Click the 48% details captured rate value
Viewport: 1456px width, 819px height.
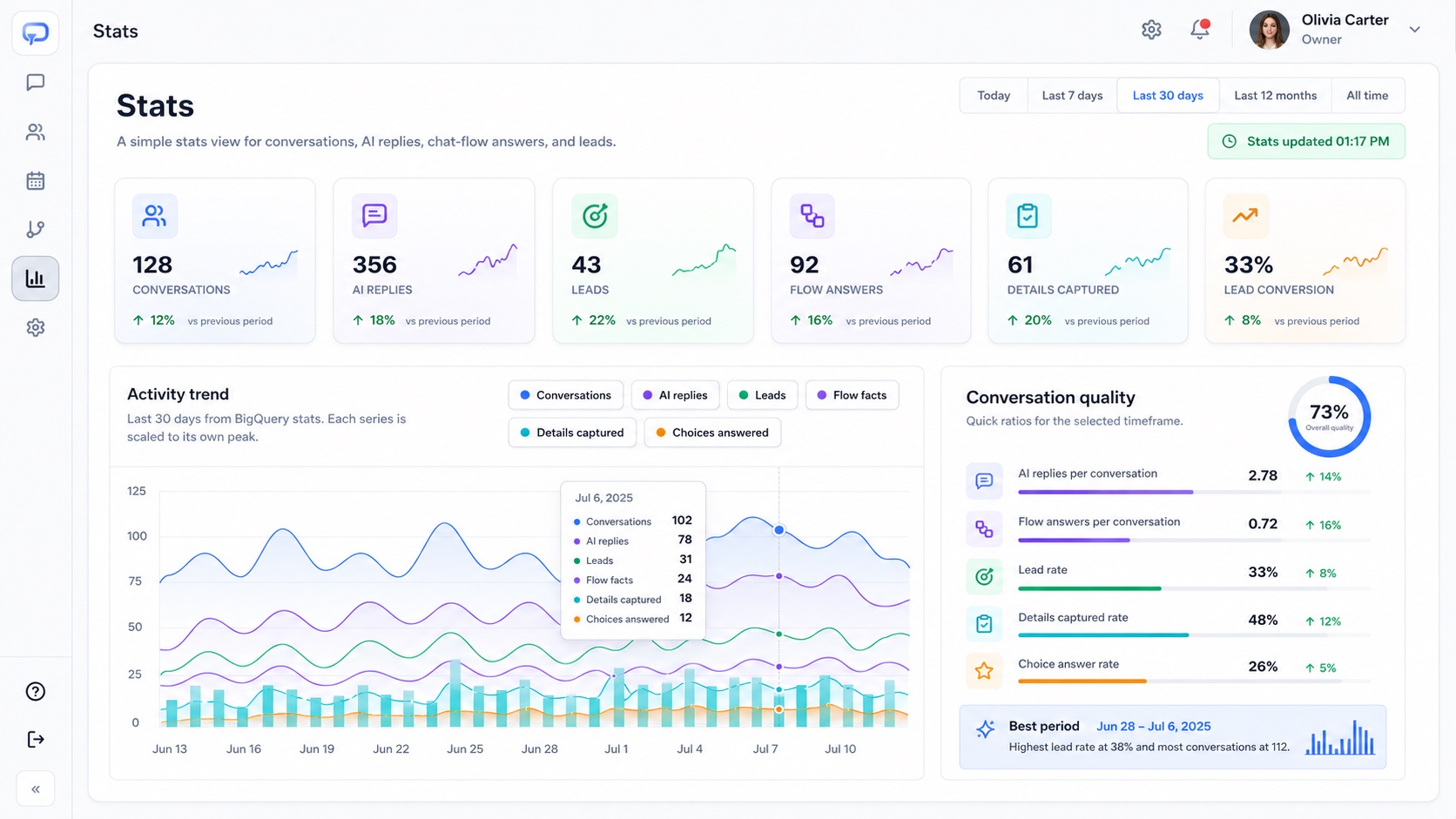coord(1263,621)
